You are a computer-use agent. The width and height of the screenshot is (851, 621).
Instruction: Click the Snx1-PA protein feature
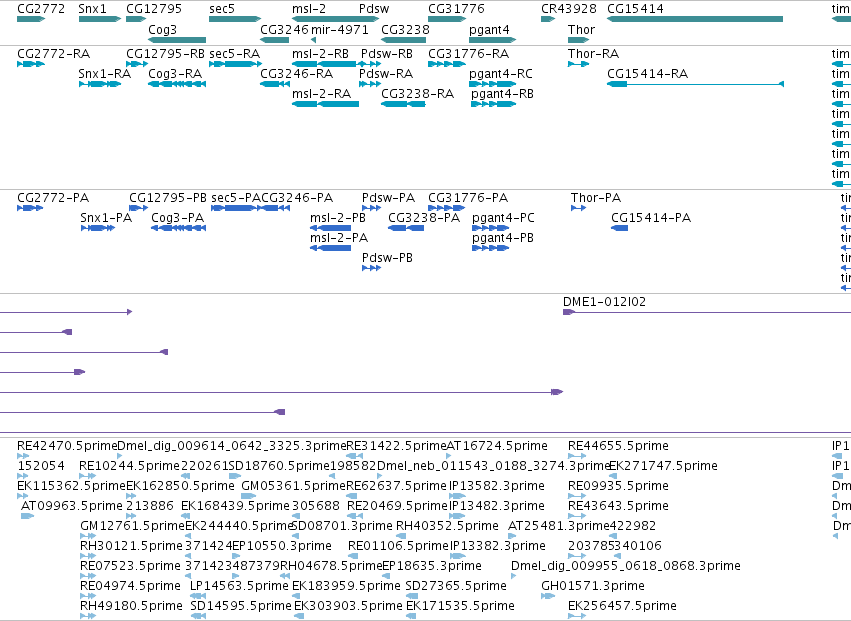[98, 228]
